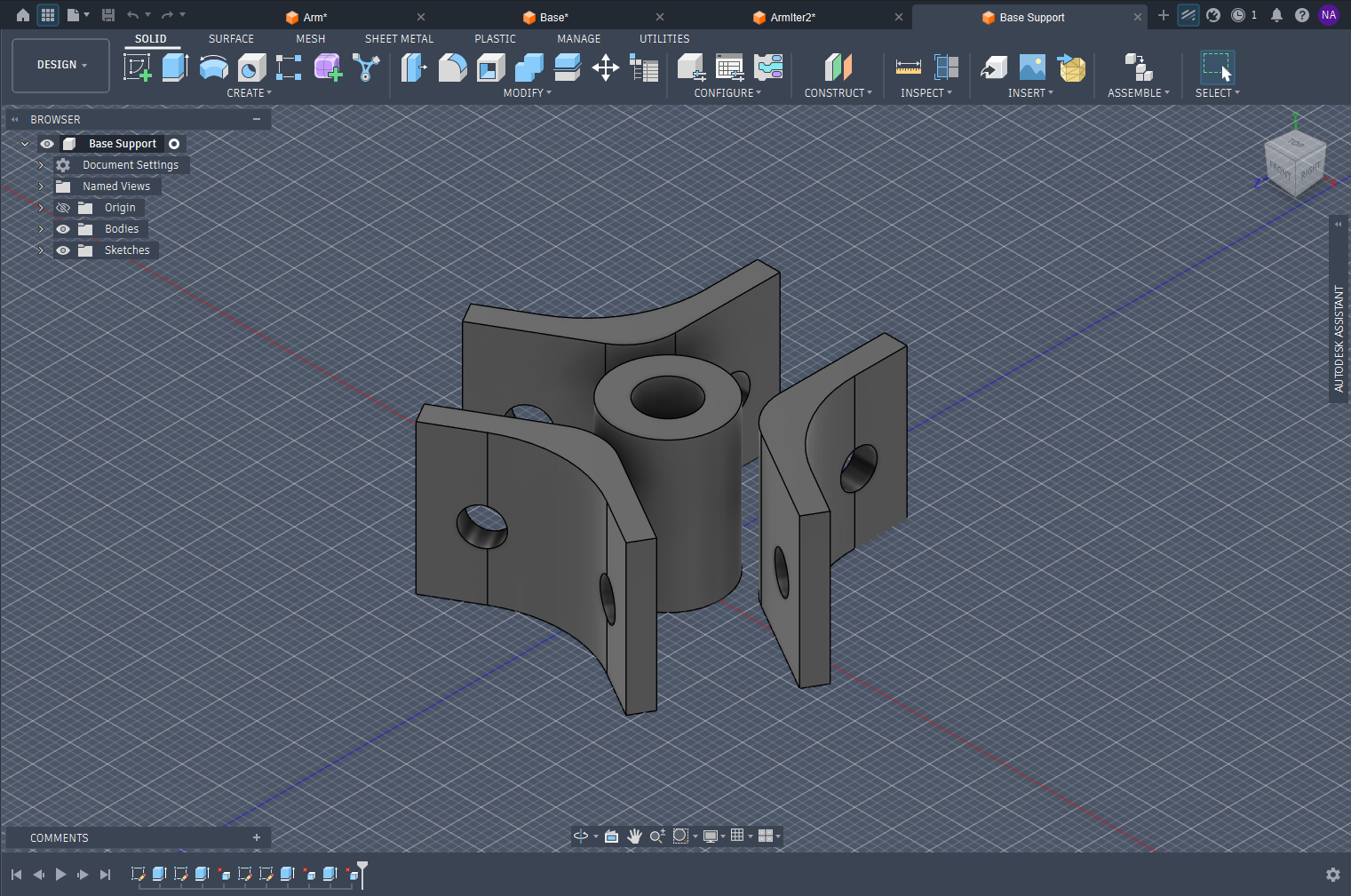Open the Data Panel grid icon
Image resolution: width=1351 pixels, height=896 pixels.
click(48, 15)
